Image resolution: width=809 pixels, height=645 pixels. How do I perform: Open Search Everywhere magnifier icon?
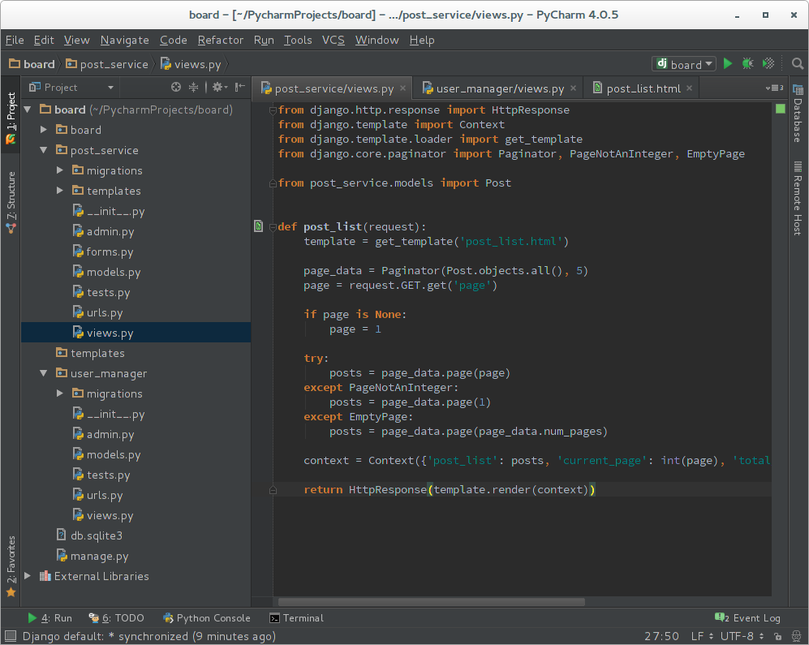[x=797, y=63]
